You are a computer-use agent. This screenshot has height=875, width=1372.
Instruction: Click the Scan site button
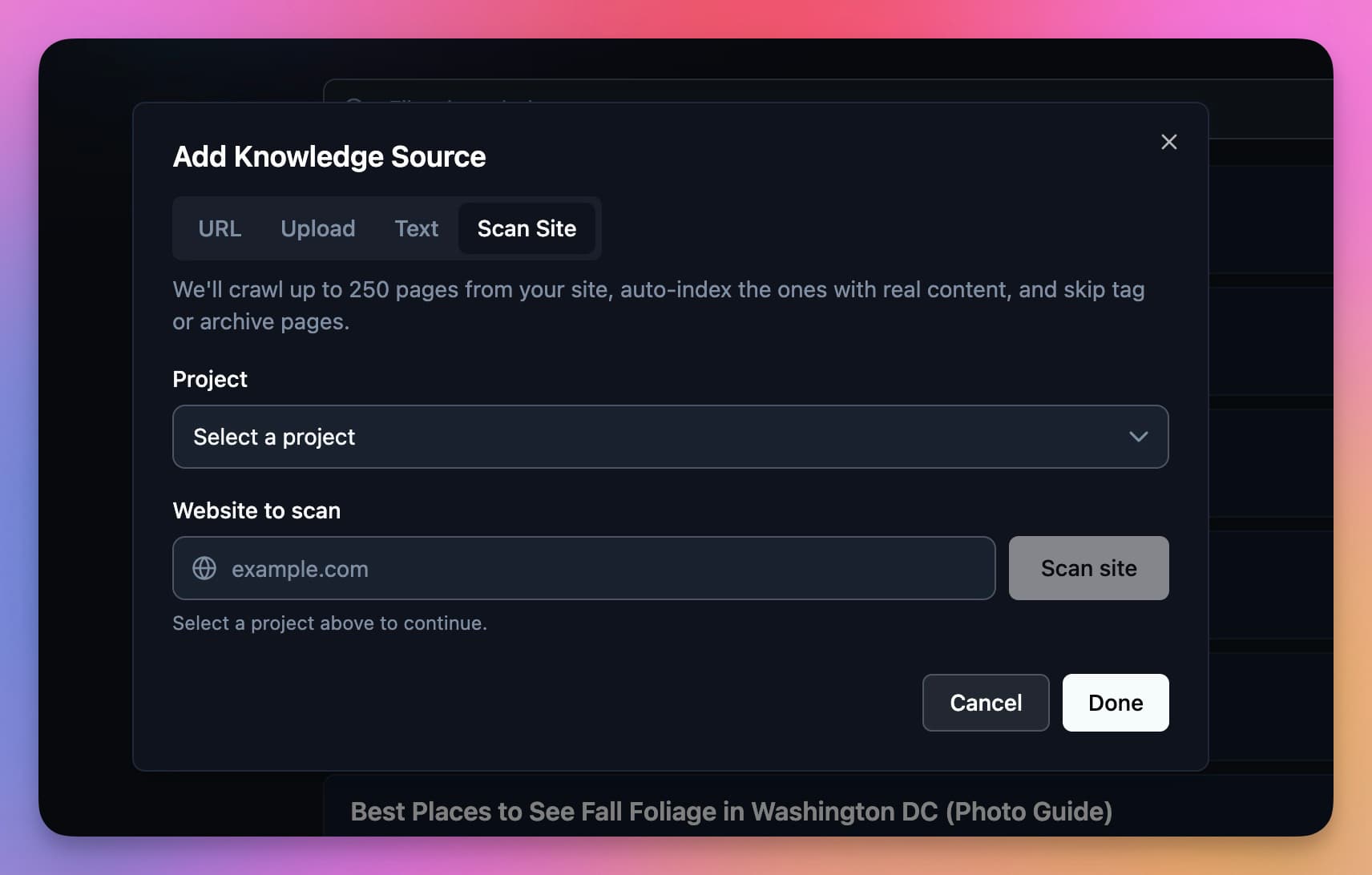[1088, 568]
